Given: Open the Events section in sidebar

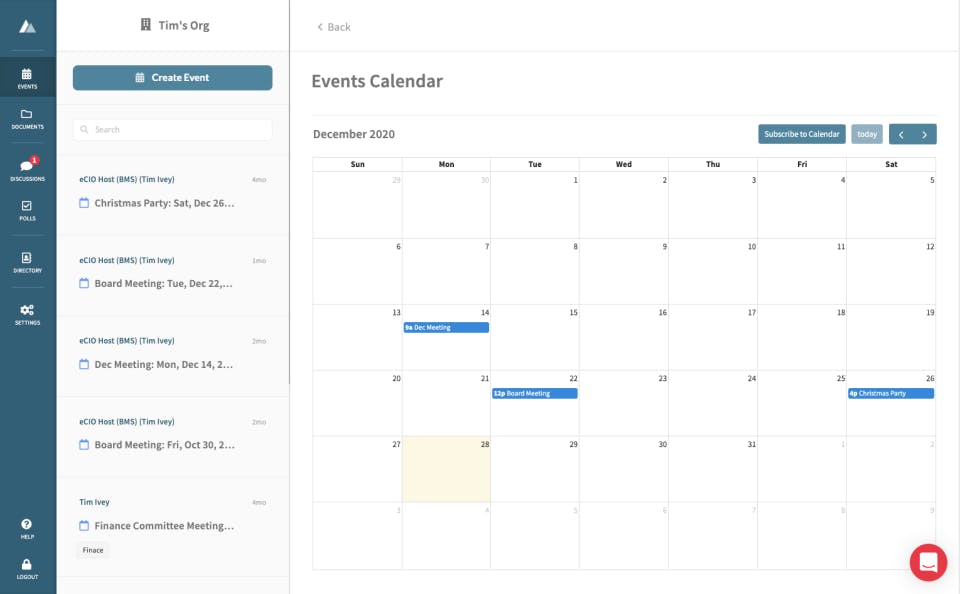Looking at the screenshot, I should (27, 78).
